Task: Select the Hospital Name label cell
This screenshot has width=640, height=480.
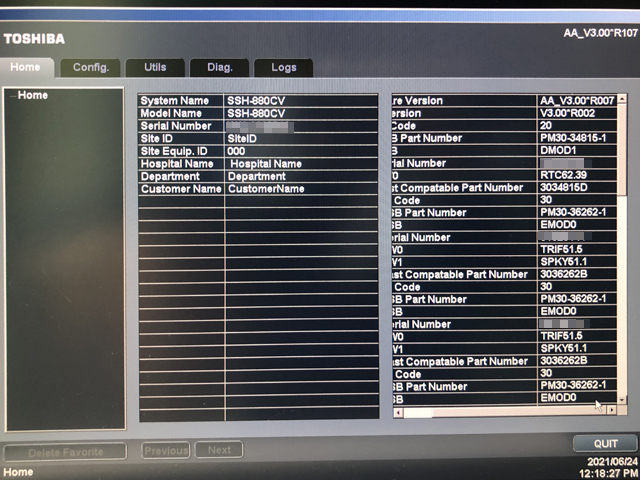Action: [x=181, y=164]
